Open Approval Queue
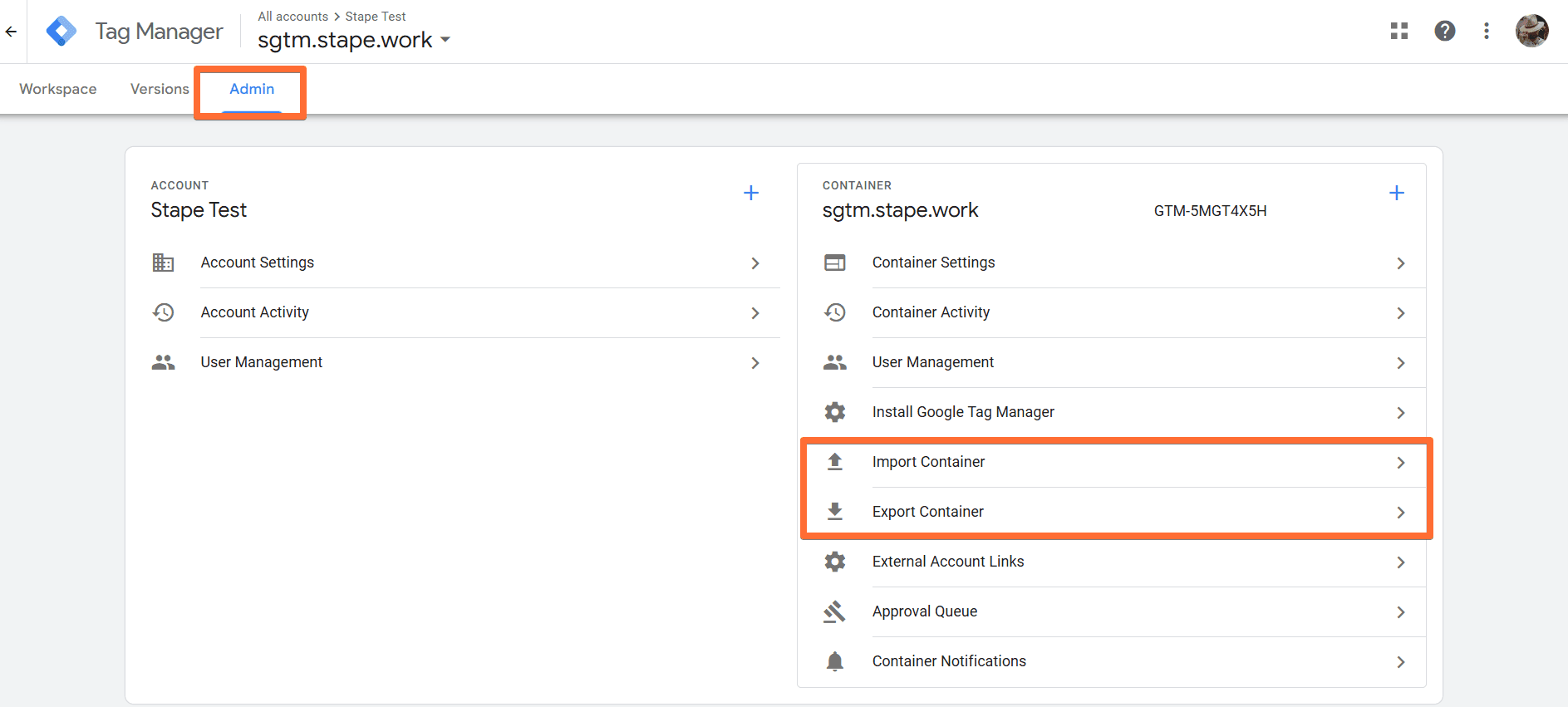 point(925,611)
